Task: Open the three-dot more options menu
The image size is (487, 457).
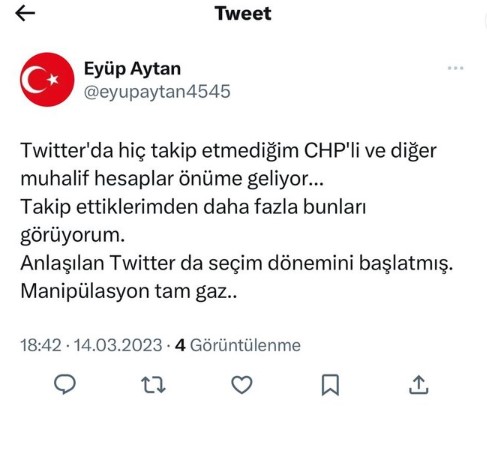Action: (x=455, y=68)
